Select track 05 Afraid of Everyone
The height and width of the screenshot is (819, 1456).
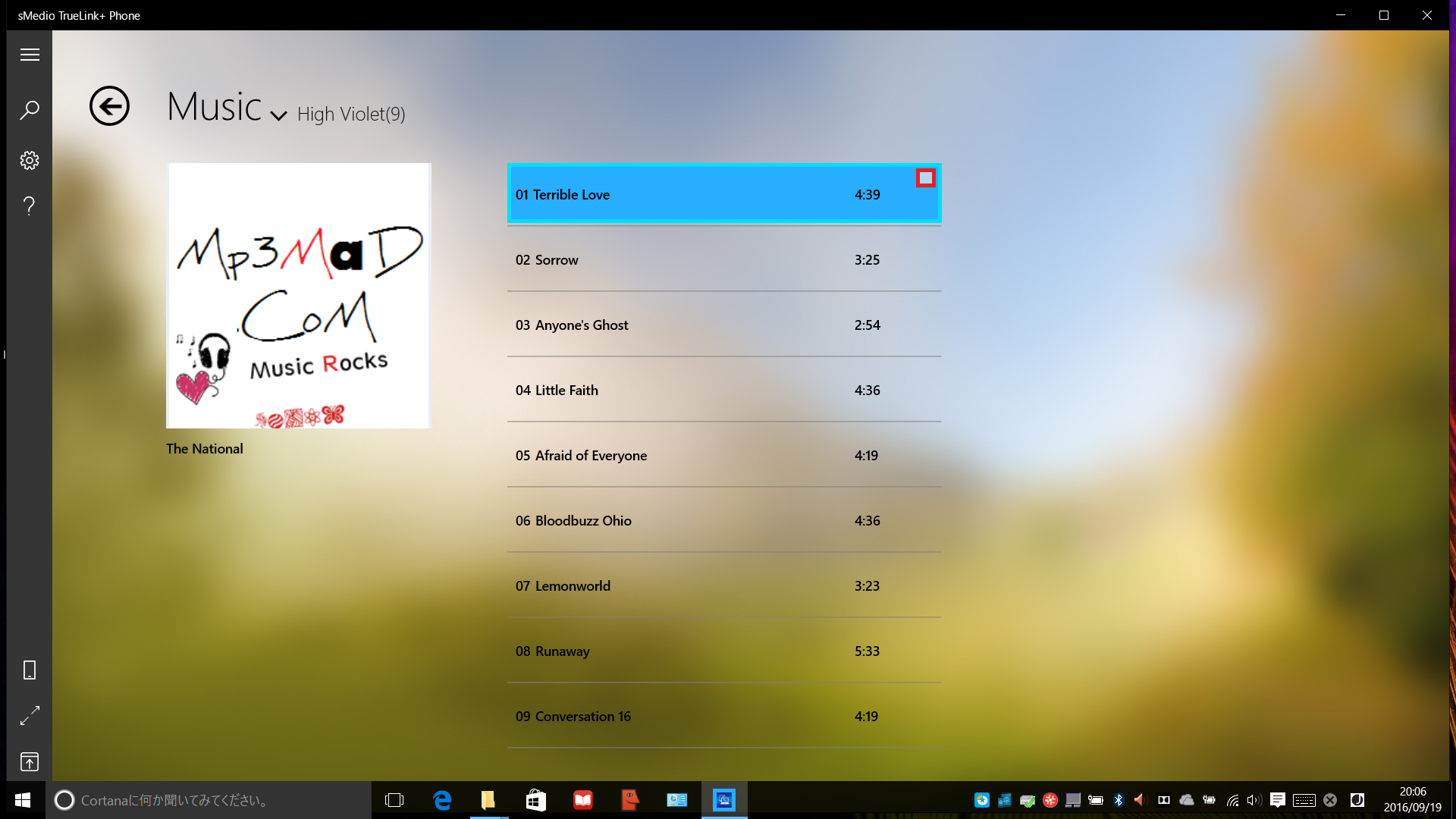[724, 455]
